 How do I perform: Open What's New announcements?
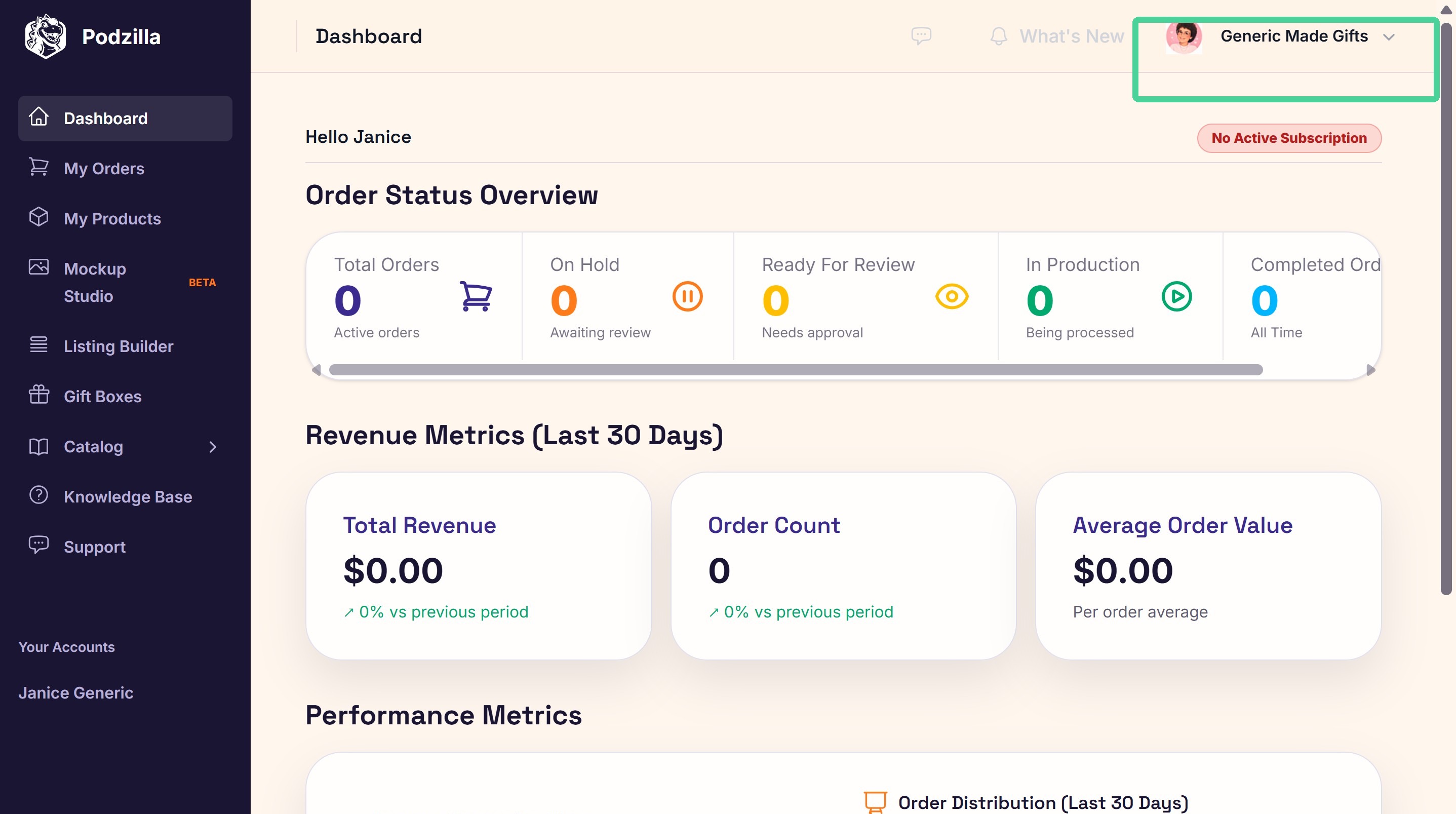pos(1071,36)
